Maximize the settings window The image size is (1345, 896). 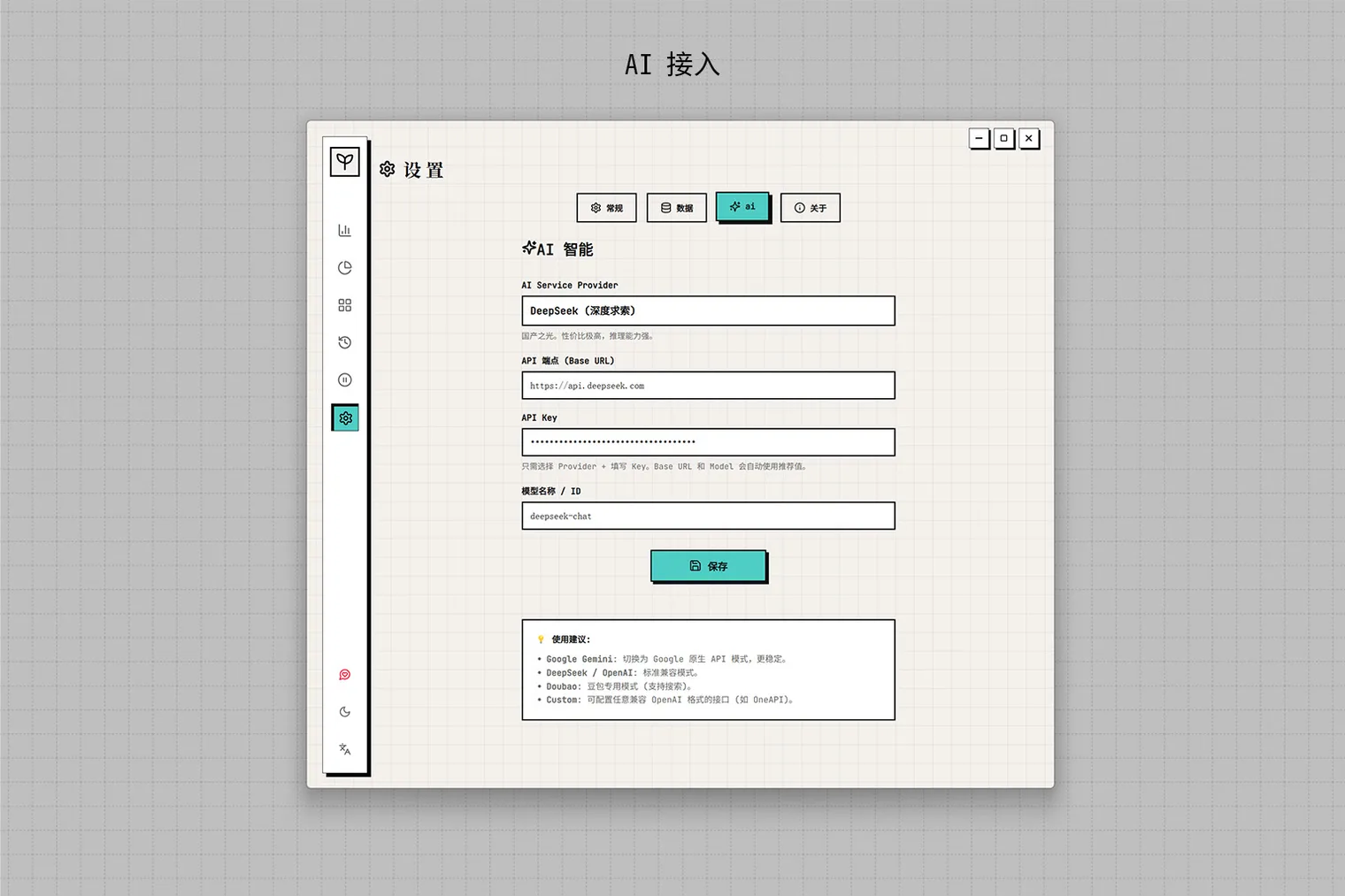click(1004, 139)
